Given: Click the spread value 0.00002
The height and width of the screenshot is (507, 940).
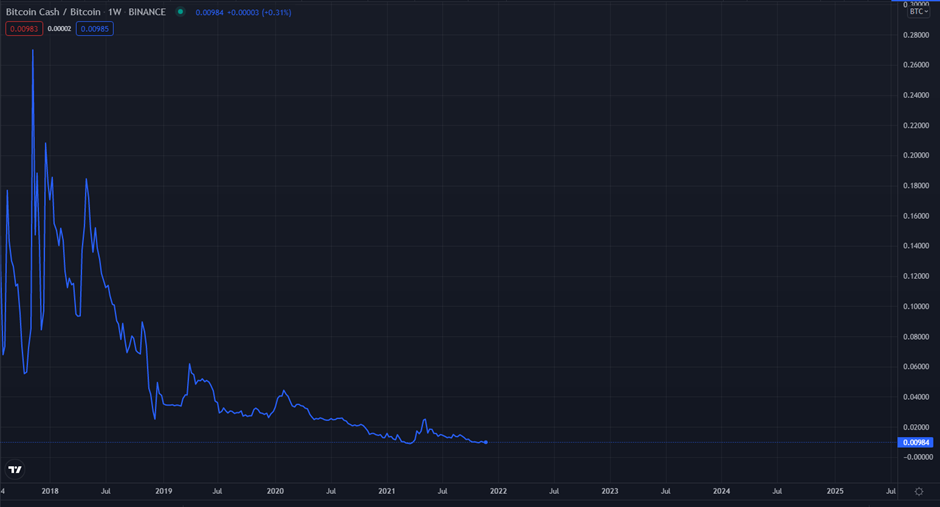Looking at the screenshot, I should 59,29.
